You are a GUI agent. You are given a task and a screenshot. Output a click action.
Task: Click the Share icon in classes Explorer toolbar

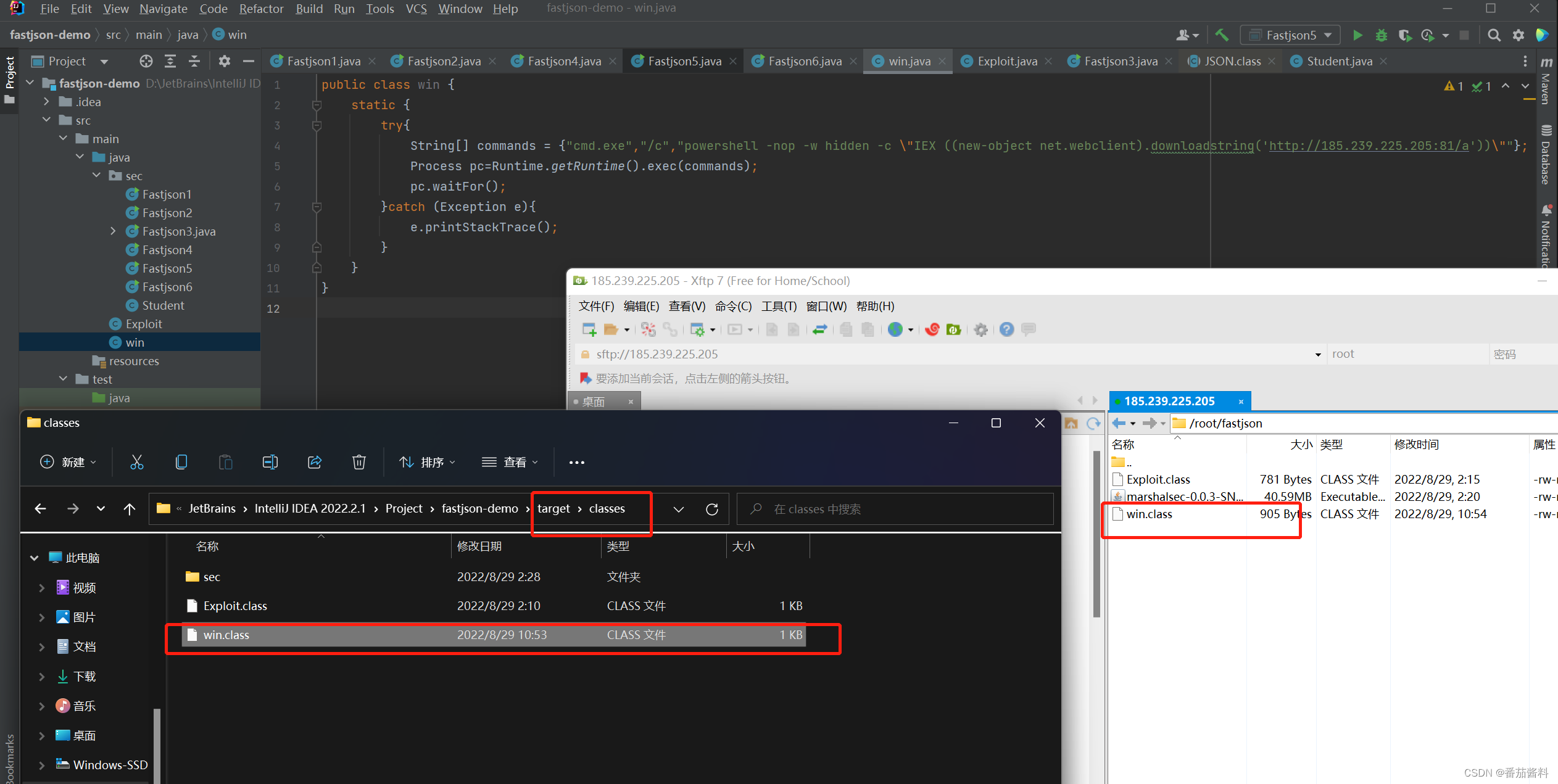pyautogui.click(x=315, y=462)
